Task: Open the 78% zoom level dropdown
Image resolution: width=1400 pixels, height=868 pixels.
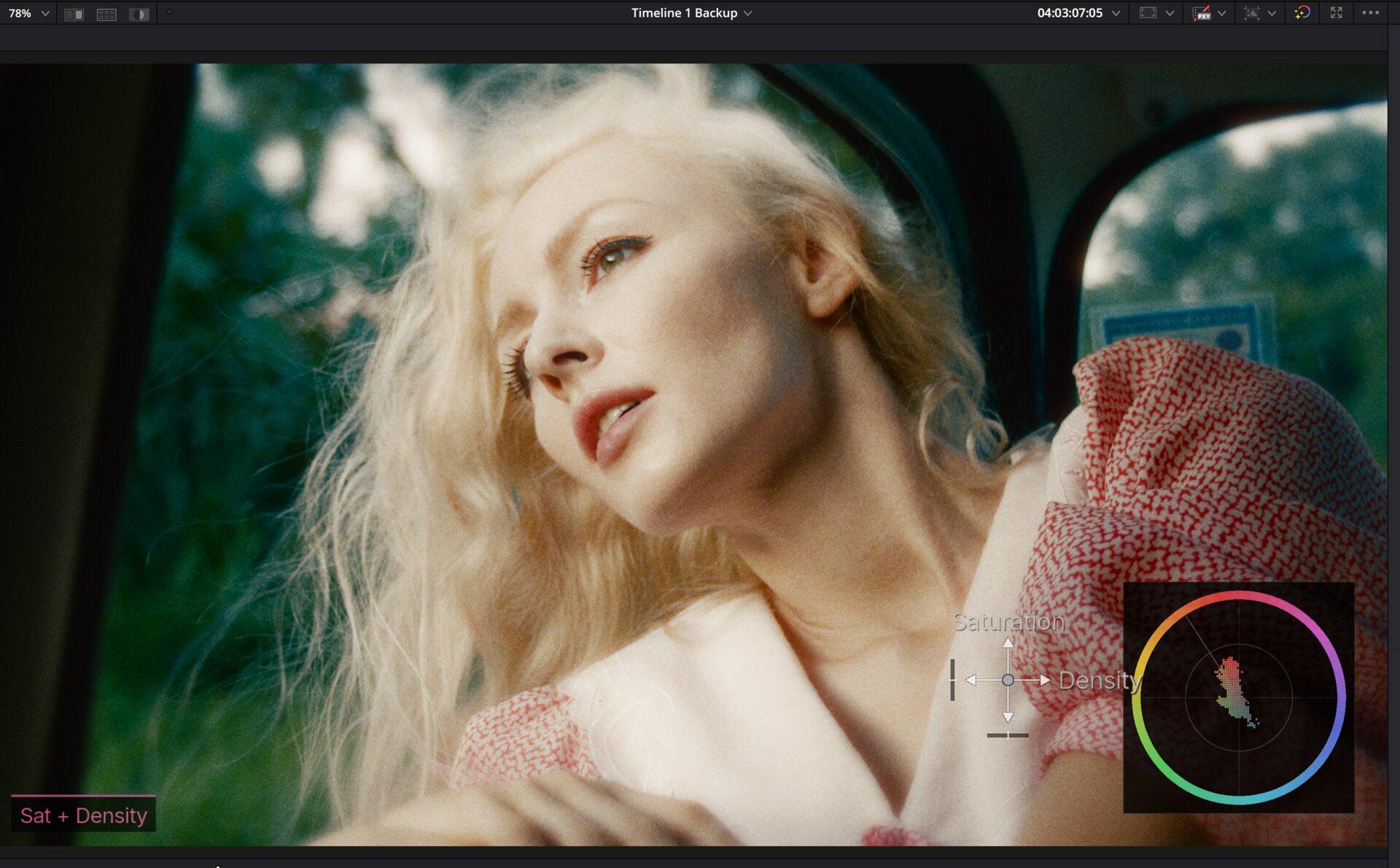Action: [x=28, y=13]
